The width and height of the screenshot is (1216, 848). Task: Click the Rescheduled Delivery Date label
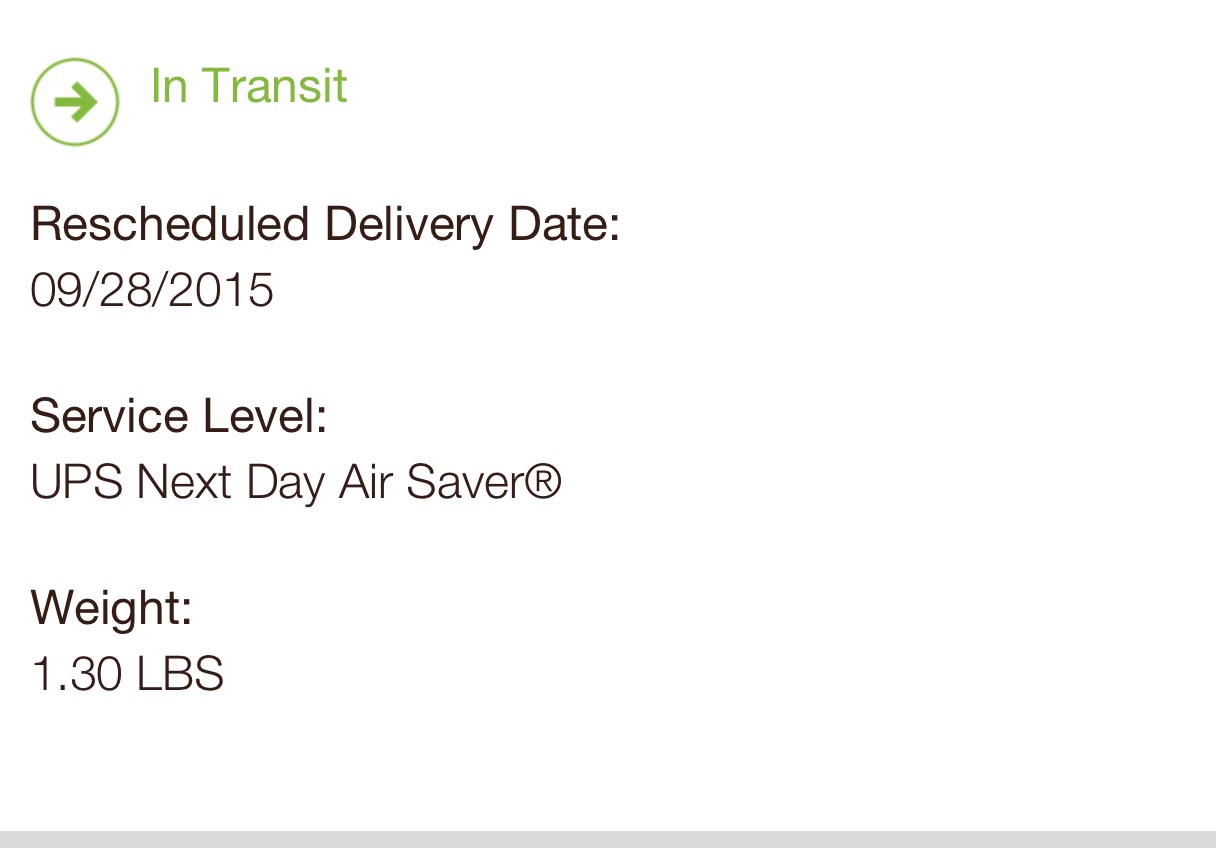point(325,224)
